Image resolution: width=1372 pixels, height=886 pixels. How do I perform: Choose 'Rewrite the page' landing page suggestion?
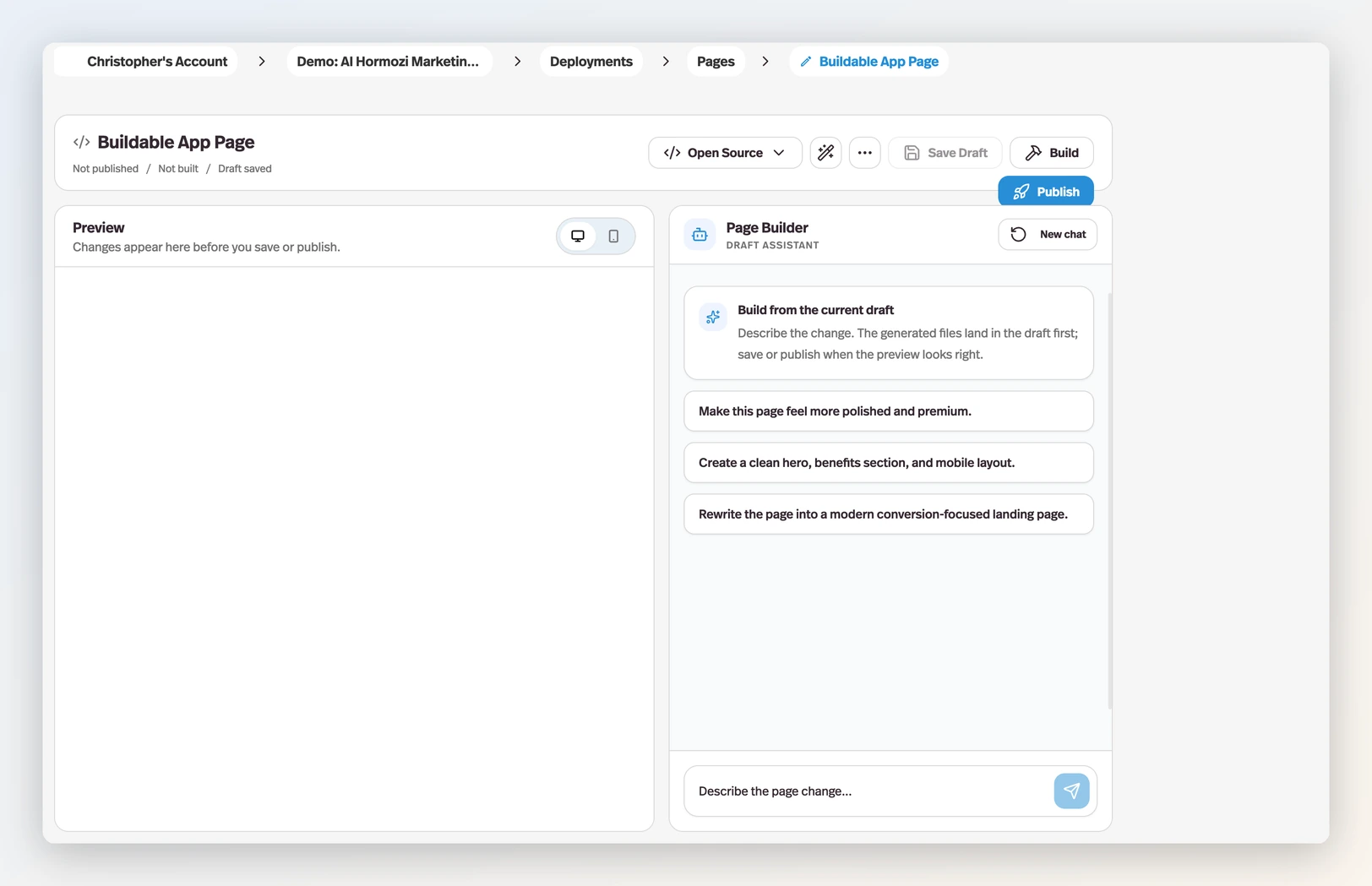[x=889, y=514]
